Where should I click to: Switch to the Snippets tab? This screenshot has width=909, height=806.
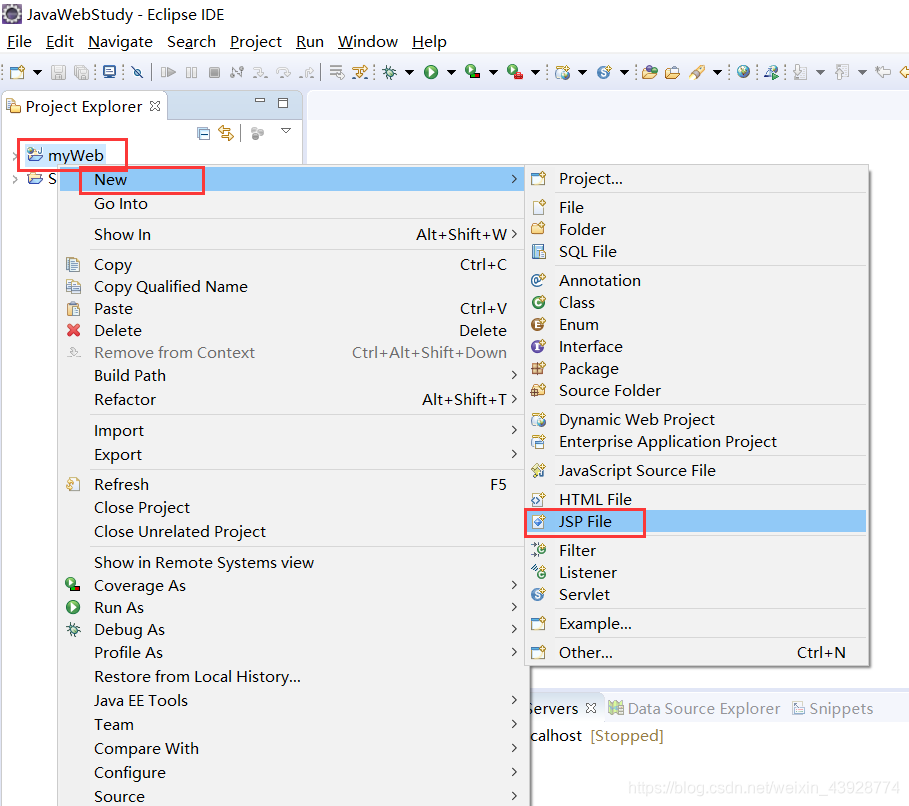click(x=832, y=708)
